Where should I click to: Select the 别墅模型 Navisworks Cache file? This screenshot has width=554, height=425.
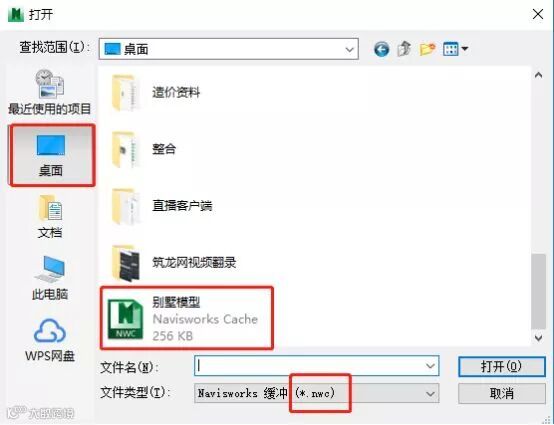click(x=187, y=319)
